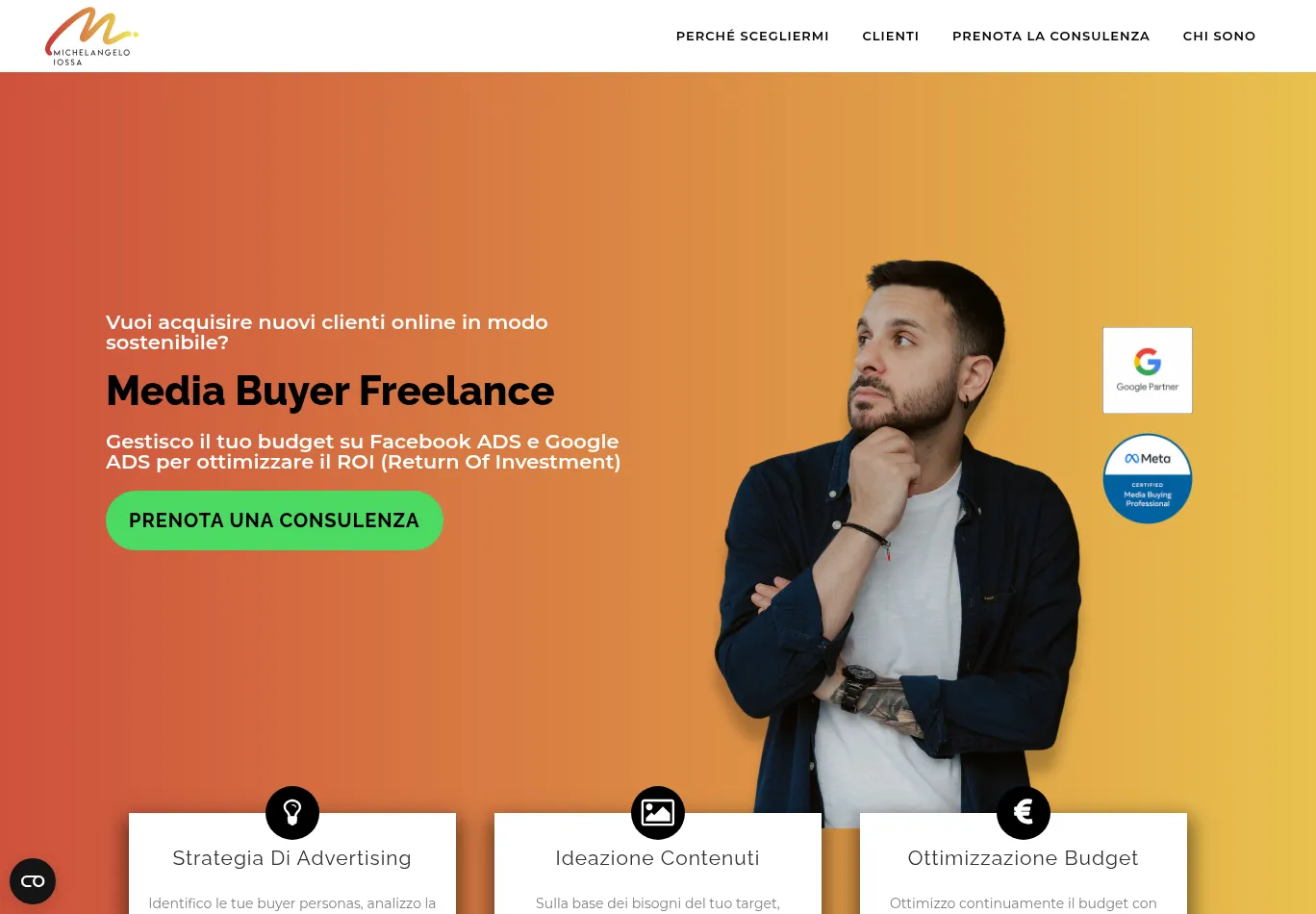This screenshot has height=914, width=1316.
Task: Click the Ideazione Contenuti card title
Action: coord(657,858)
